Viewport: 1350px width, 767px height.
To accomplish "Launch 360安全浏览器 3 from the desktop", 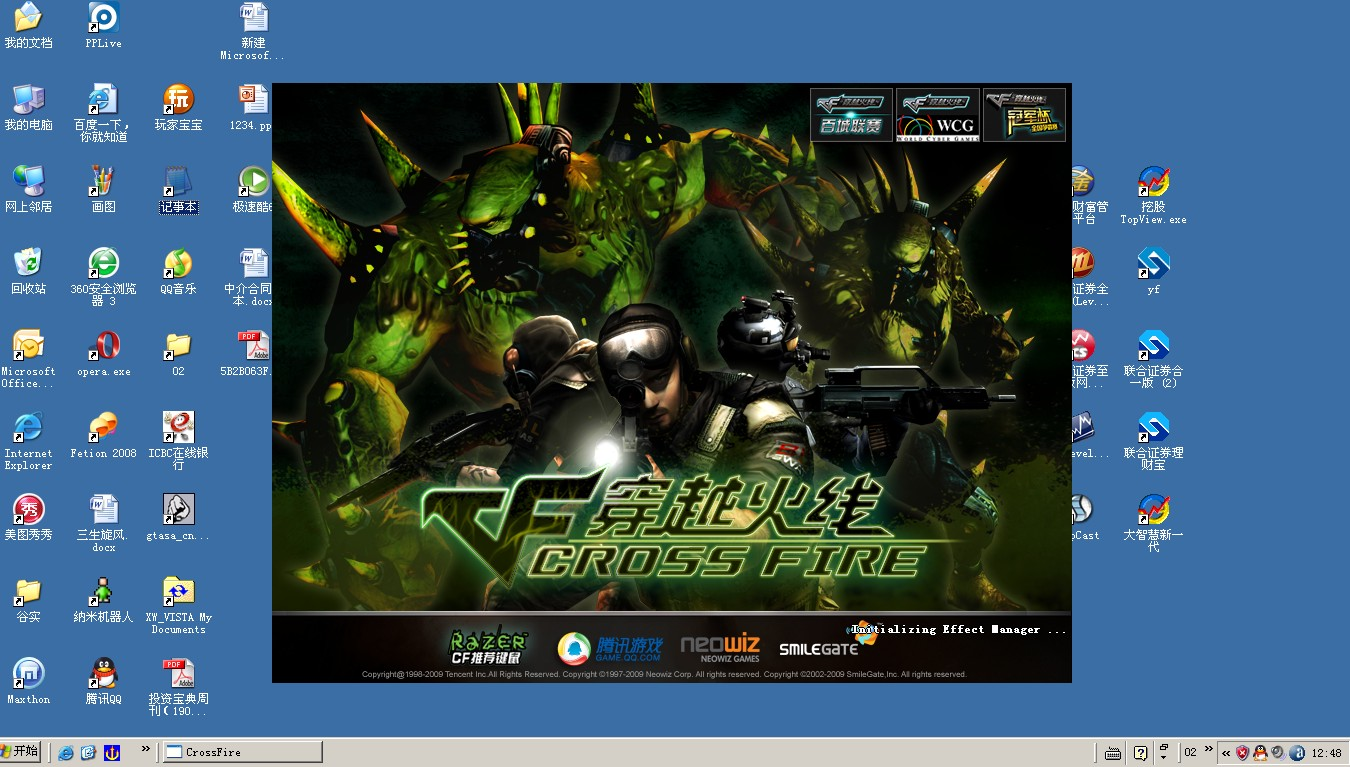I will click(x=103, y=277).
